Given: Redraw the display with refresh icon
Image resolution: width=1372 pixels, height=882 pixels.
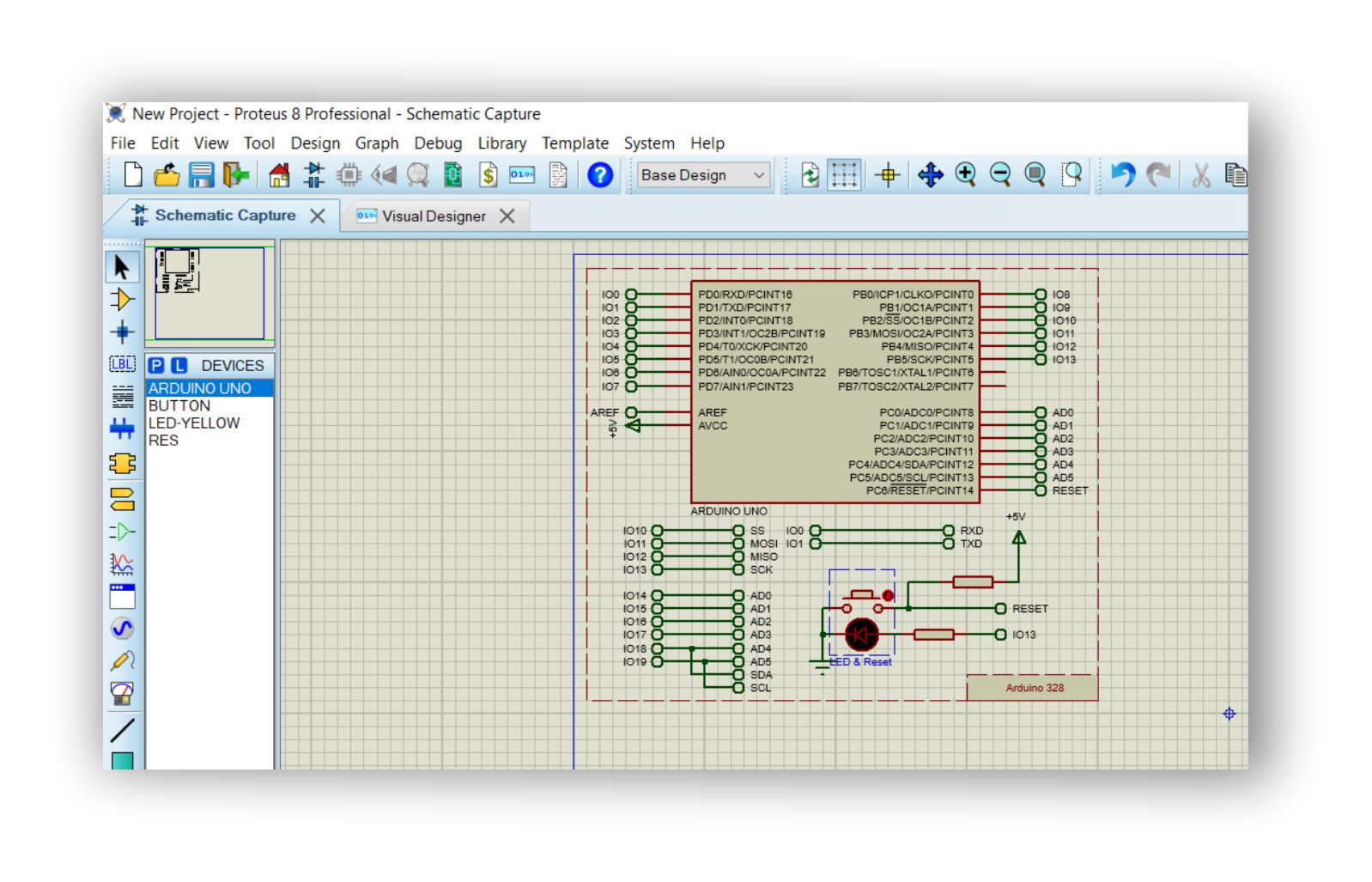Looking at the screenshot, I should click(810, 175).
